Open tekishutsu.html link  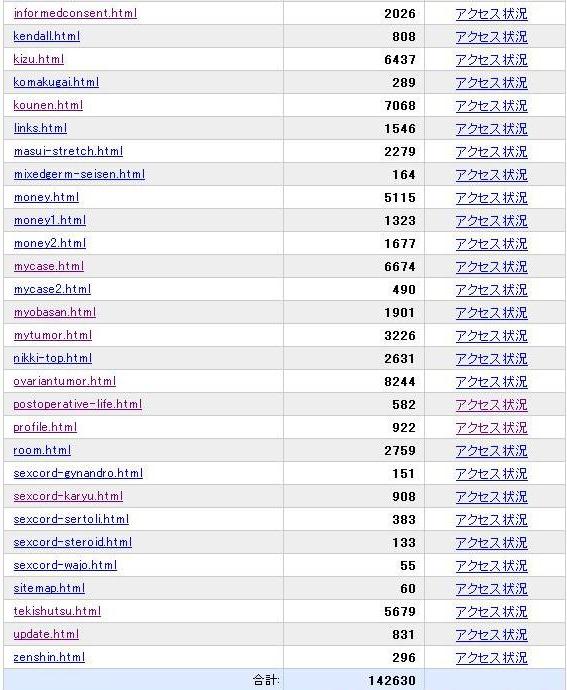click(x=57, y=611)
